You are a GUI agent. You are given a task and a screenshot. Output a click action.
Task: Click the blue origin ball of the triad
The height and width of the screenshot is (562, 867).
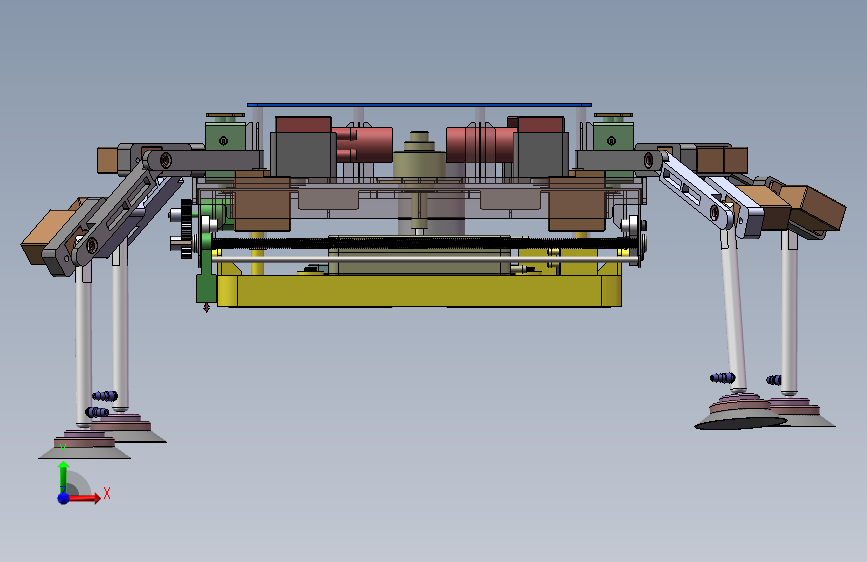pyautogui.click(x=64, y=498)
